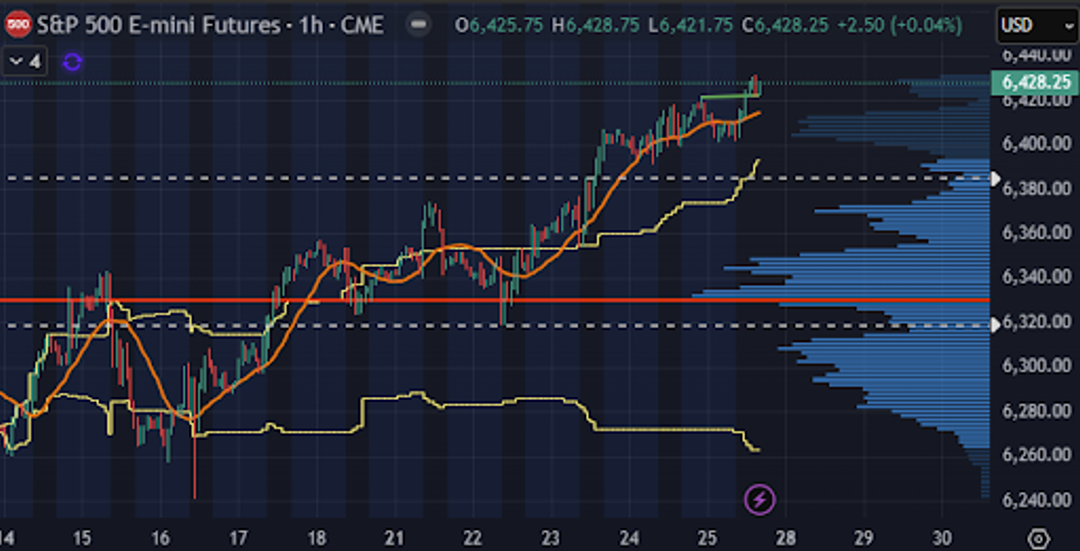
Task: Click price axis label 6,240.00
Action: (x=1037, y=499)
